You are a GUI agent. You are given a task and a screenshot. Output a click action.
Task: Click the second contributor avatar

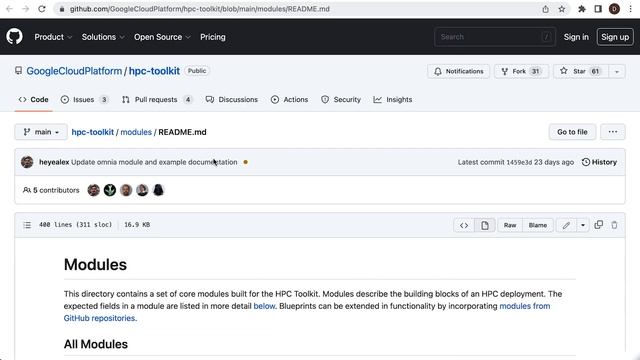tap(110, 190)
